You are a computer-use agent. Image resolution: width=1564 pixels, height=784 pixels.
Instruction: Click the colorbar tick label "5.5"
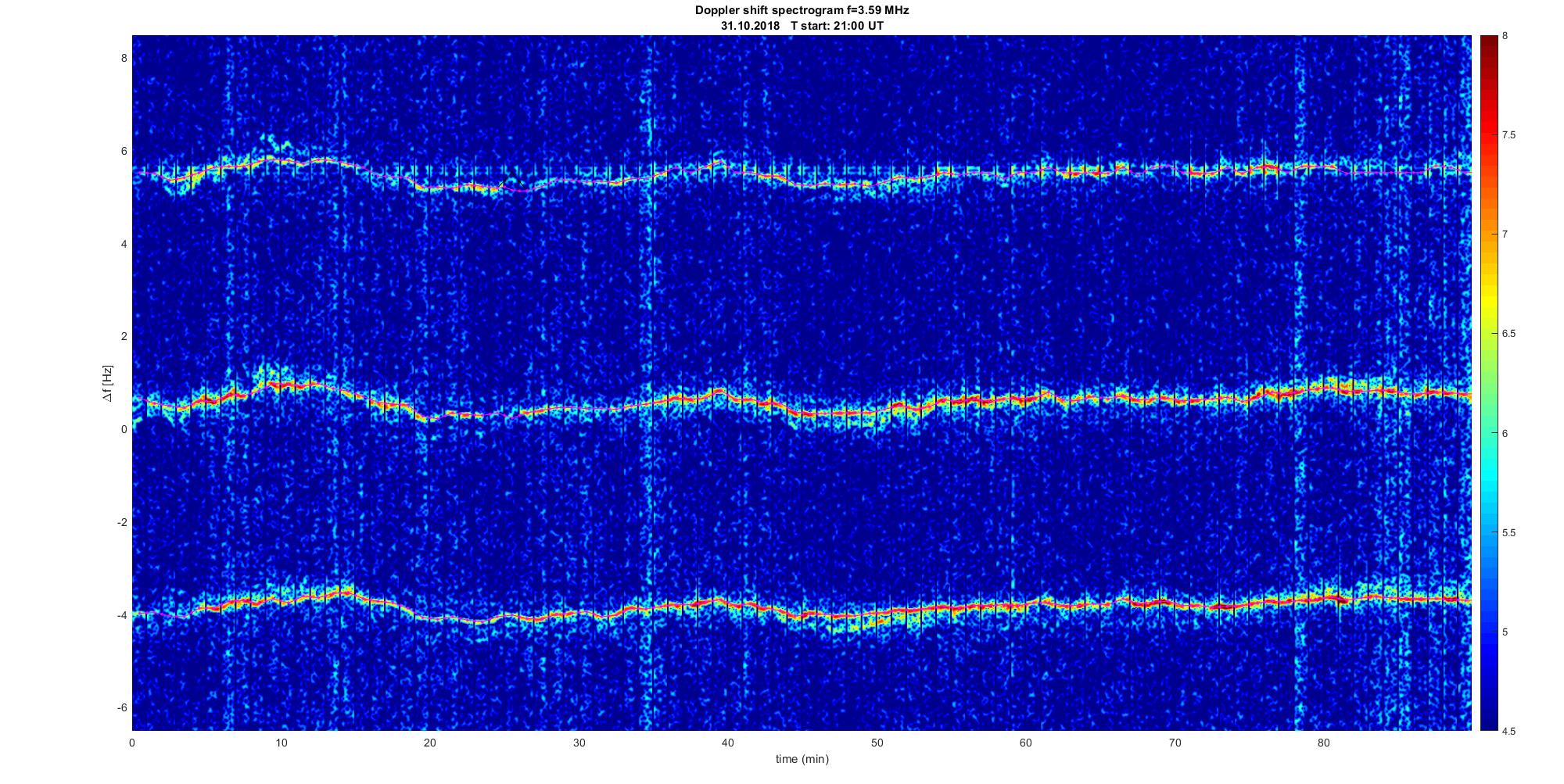pos(1508,532)
